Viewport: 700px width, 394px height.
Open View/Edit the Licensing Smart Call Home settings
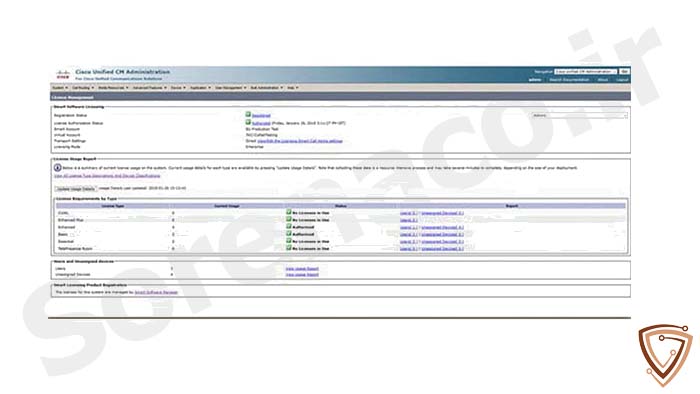pos(300,141)
